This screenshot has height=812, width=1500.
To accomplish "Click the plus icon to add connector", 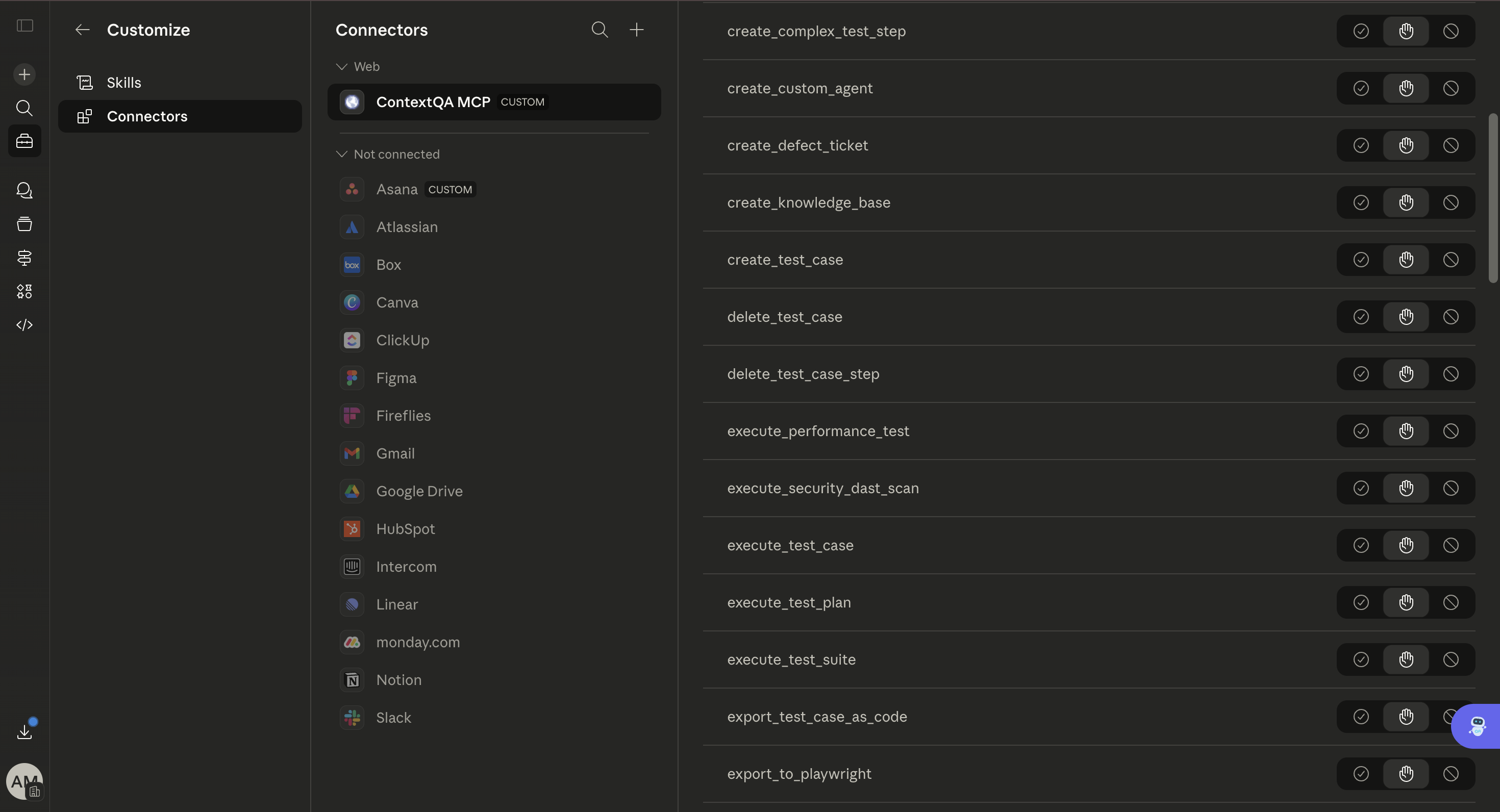I will (x=636, y=30).
